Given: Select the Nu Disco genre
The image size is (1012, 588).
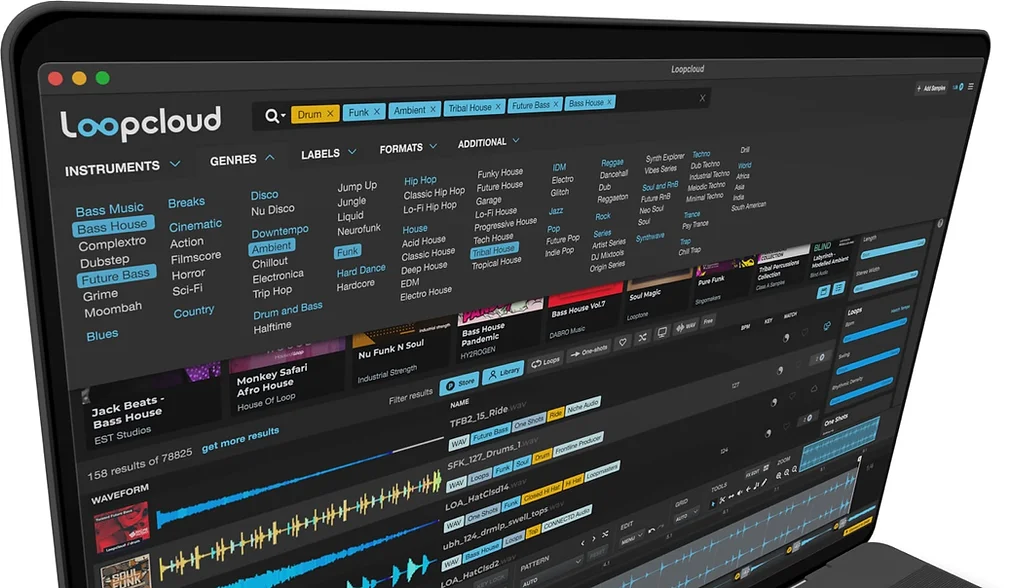Looking at the screenshot, I should 273,210.
